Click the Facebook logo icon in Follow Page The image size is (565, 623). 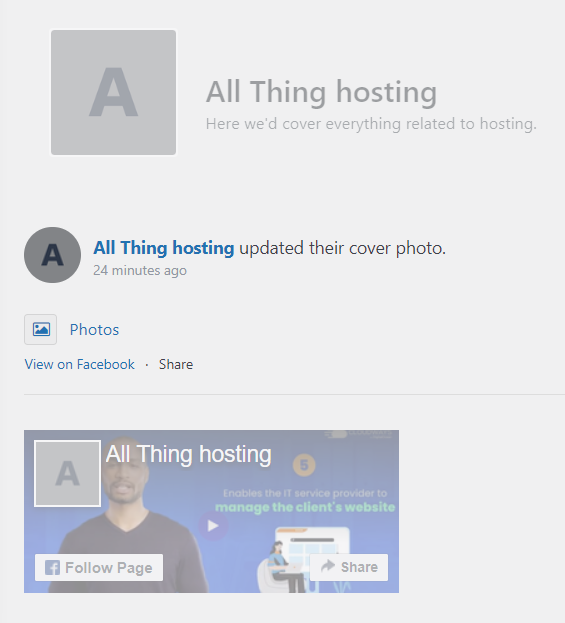[x=52, y=568]
